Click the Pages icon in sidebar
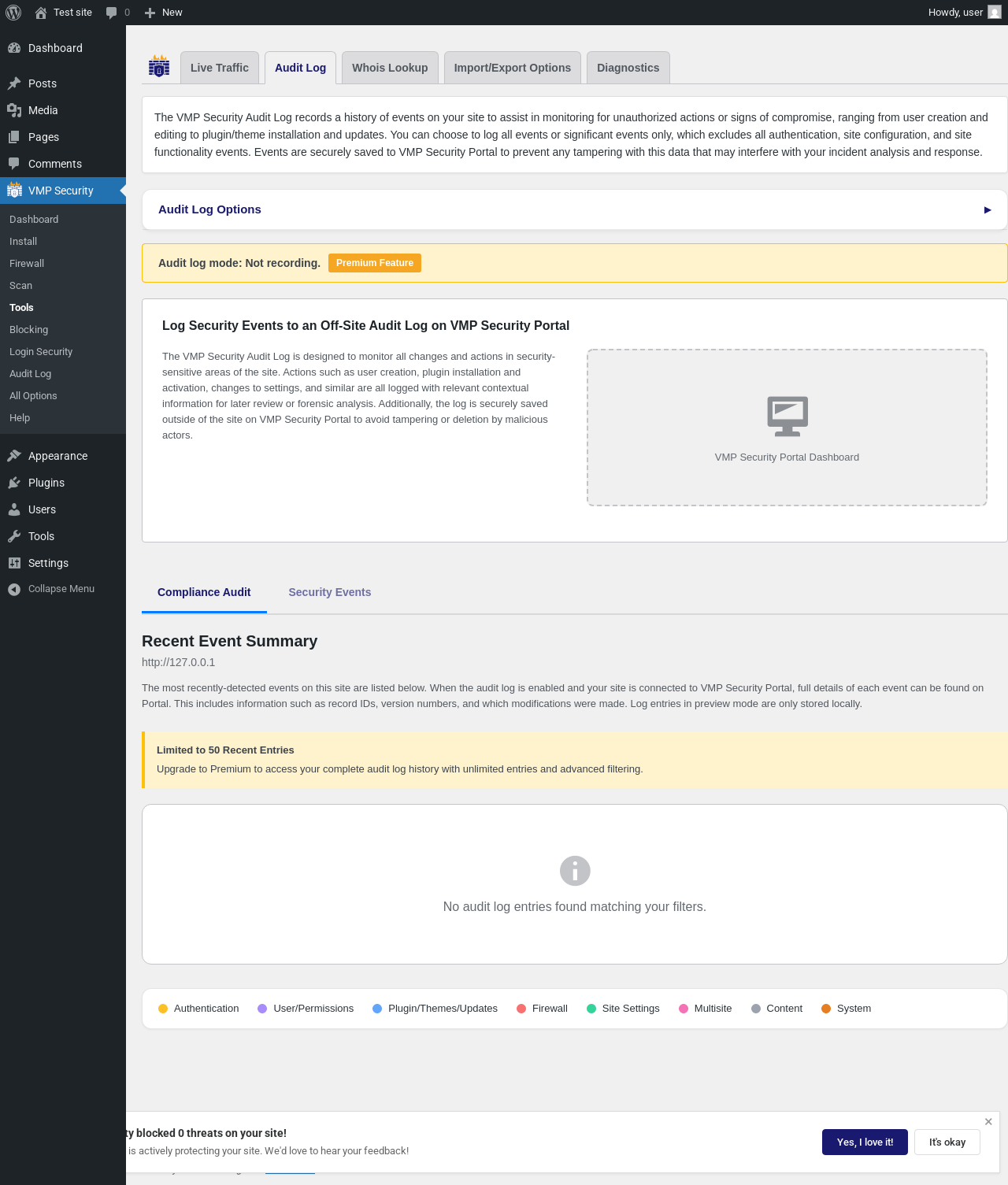This screenshot has width=1008, height=1185. click(14, 137)
